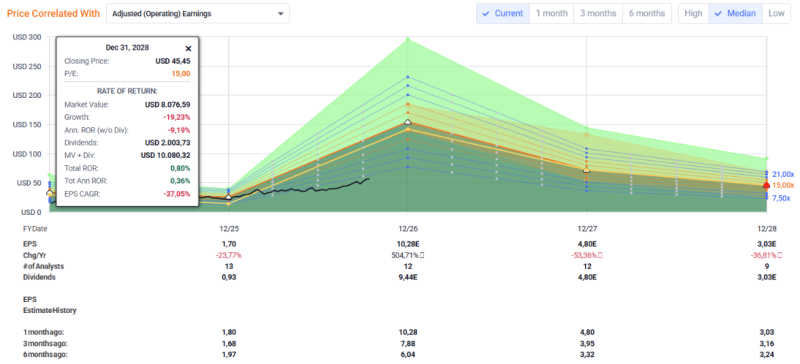Click the 21,00x P/E line label
The image size is (800, 364).
[x=783, y=174]
